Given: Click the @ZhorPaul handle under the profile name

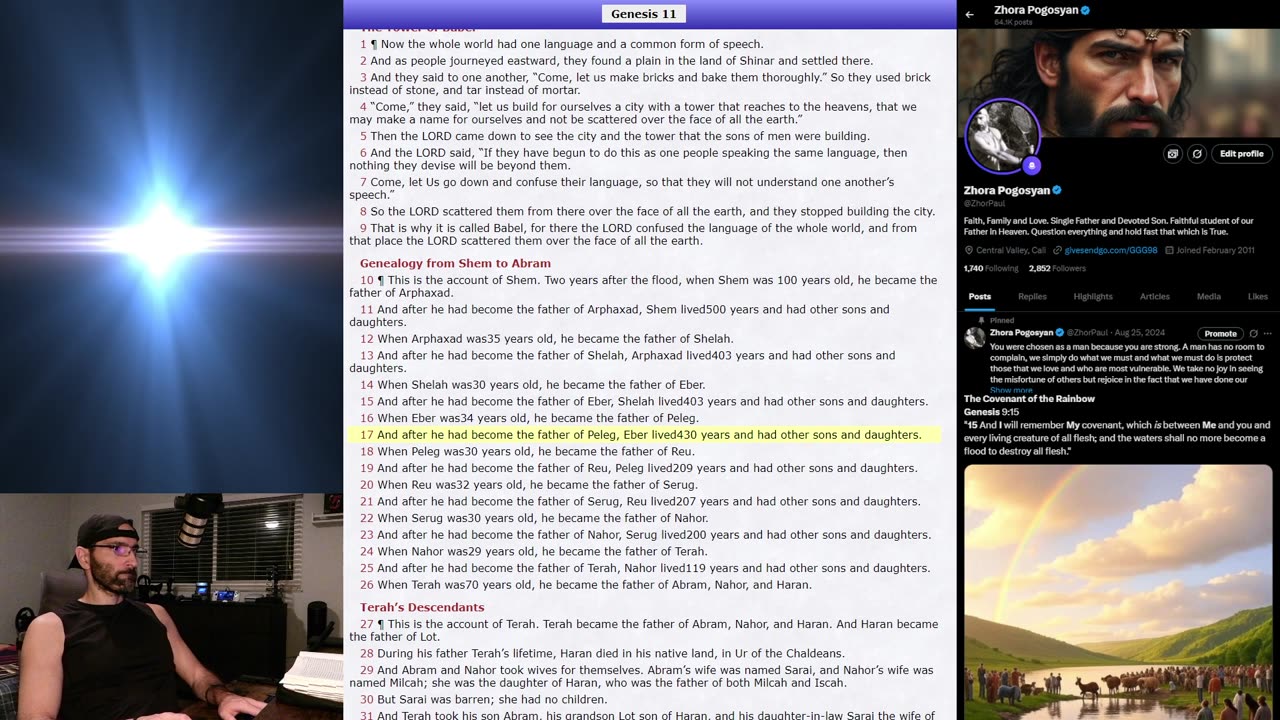Looking at the screenshot, I should (984, 203).
